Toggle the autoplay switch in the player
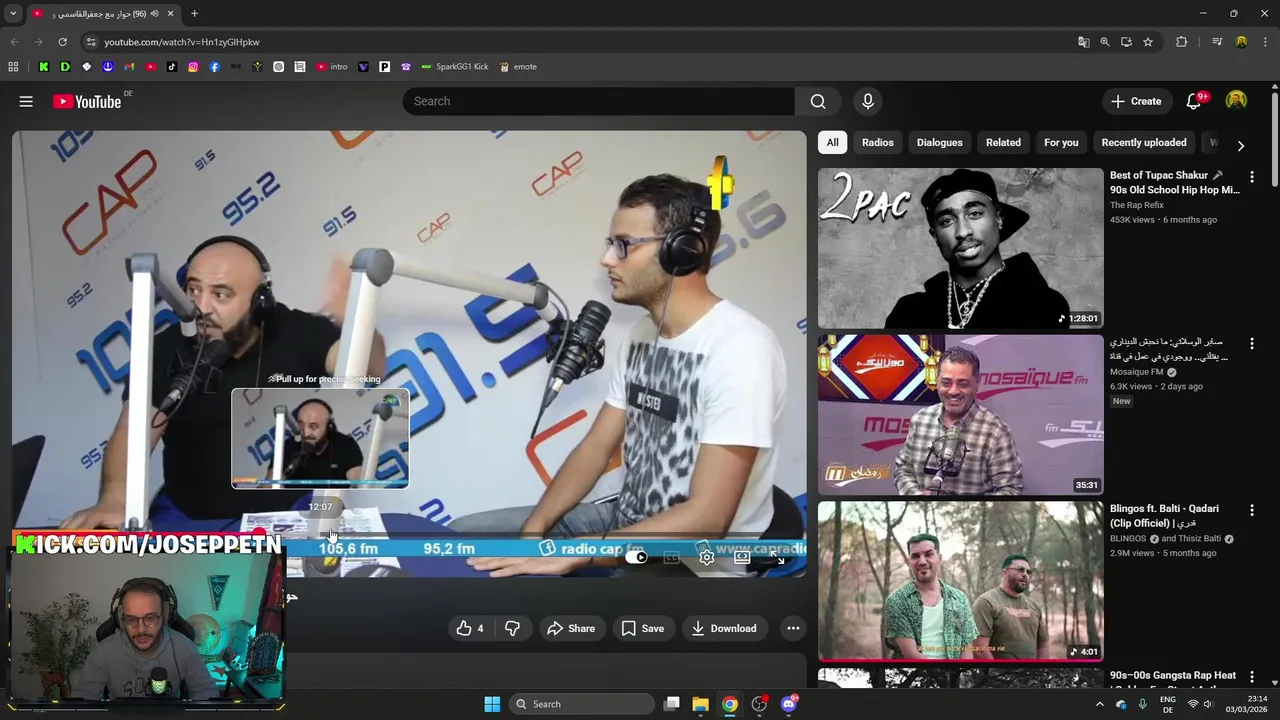The height and width of the screenshot is (720, 1280). [x=636, y=557]
